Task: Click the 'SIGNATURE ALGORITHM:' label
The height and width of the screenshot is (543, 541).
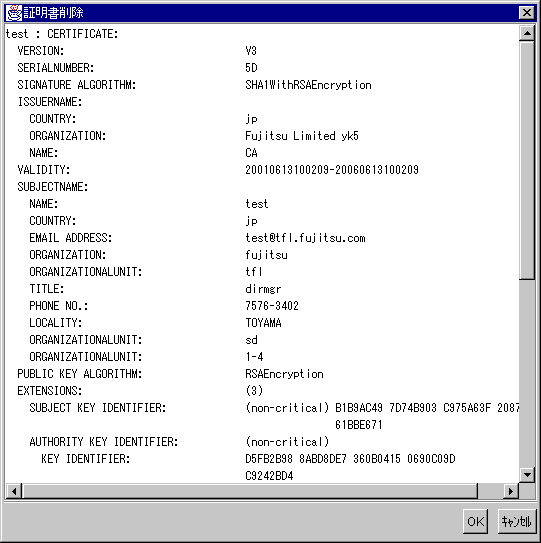Action: point(77,85)
